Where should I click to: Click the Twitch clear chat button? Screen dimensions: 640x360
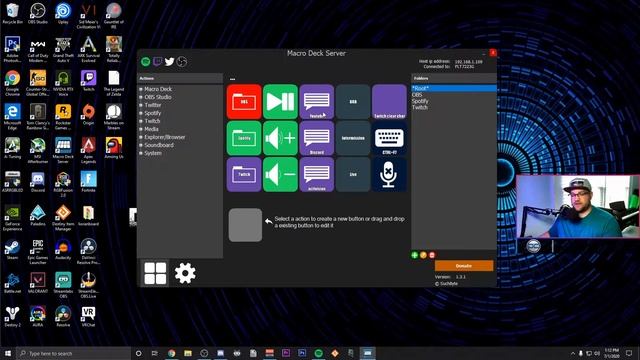389,102
